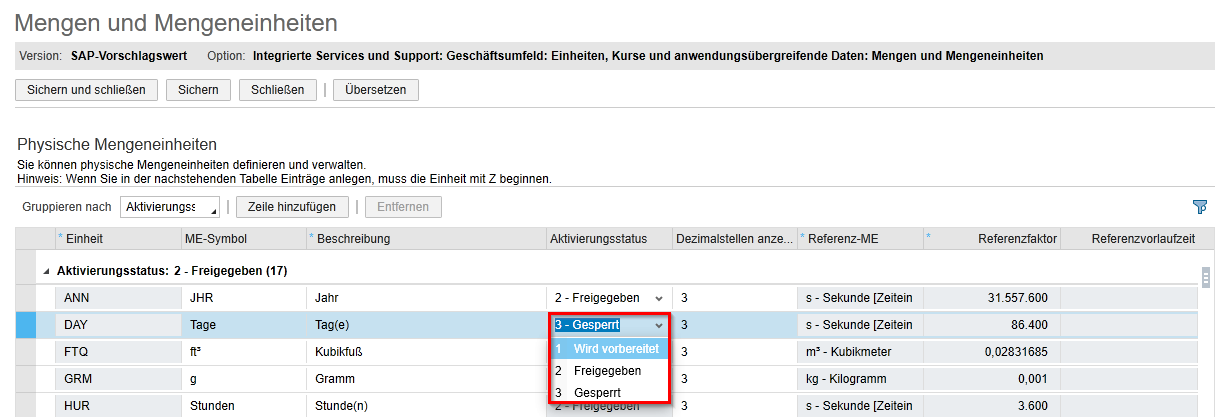
Task: Open the Übersetzen function
Action: pyautogui.click(x=375, y=90)
